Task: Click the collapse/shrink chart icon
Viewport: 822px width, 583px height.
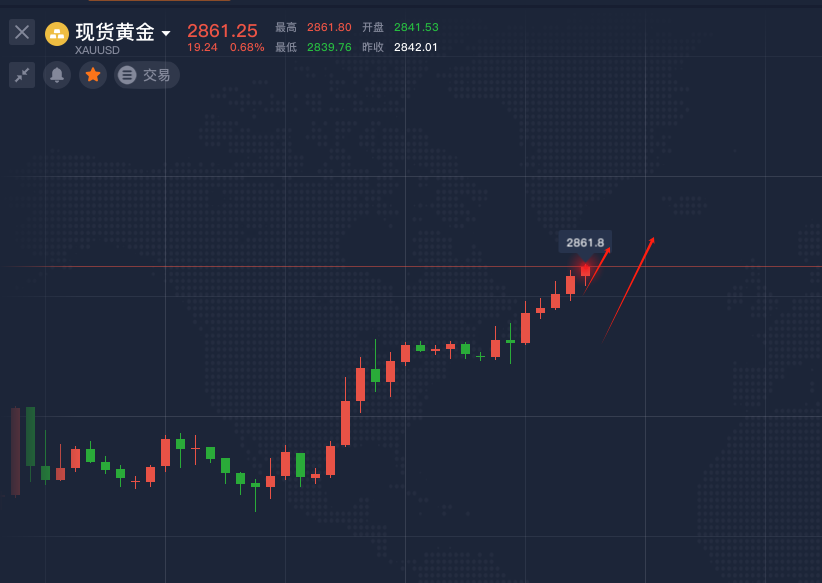Action: pos(22,75)
